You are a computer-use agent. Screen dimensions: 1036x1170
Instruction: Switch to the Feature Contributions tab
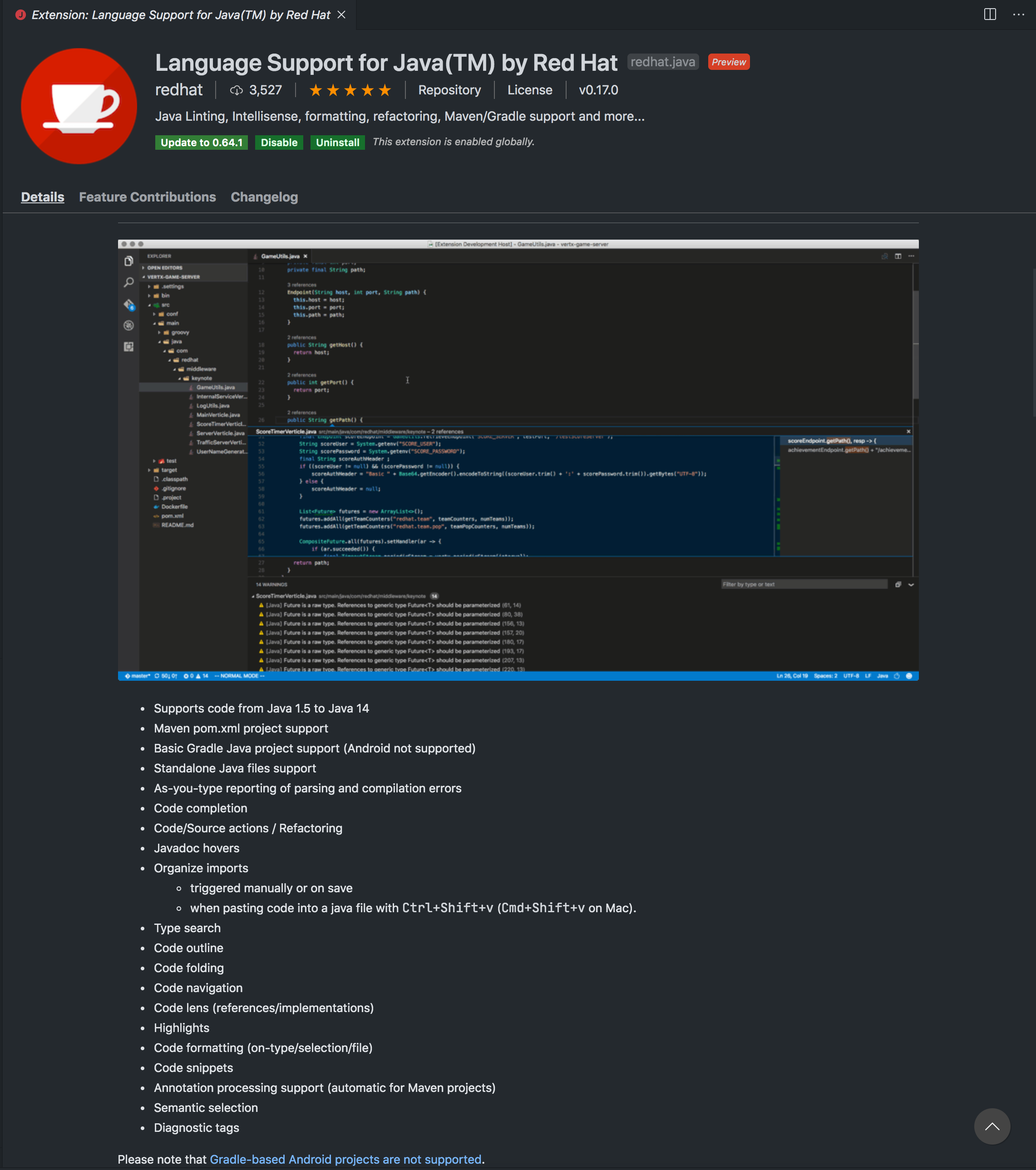(x=147, y=197)
